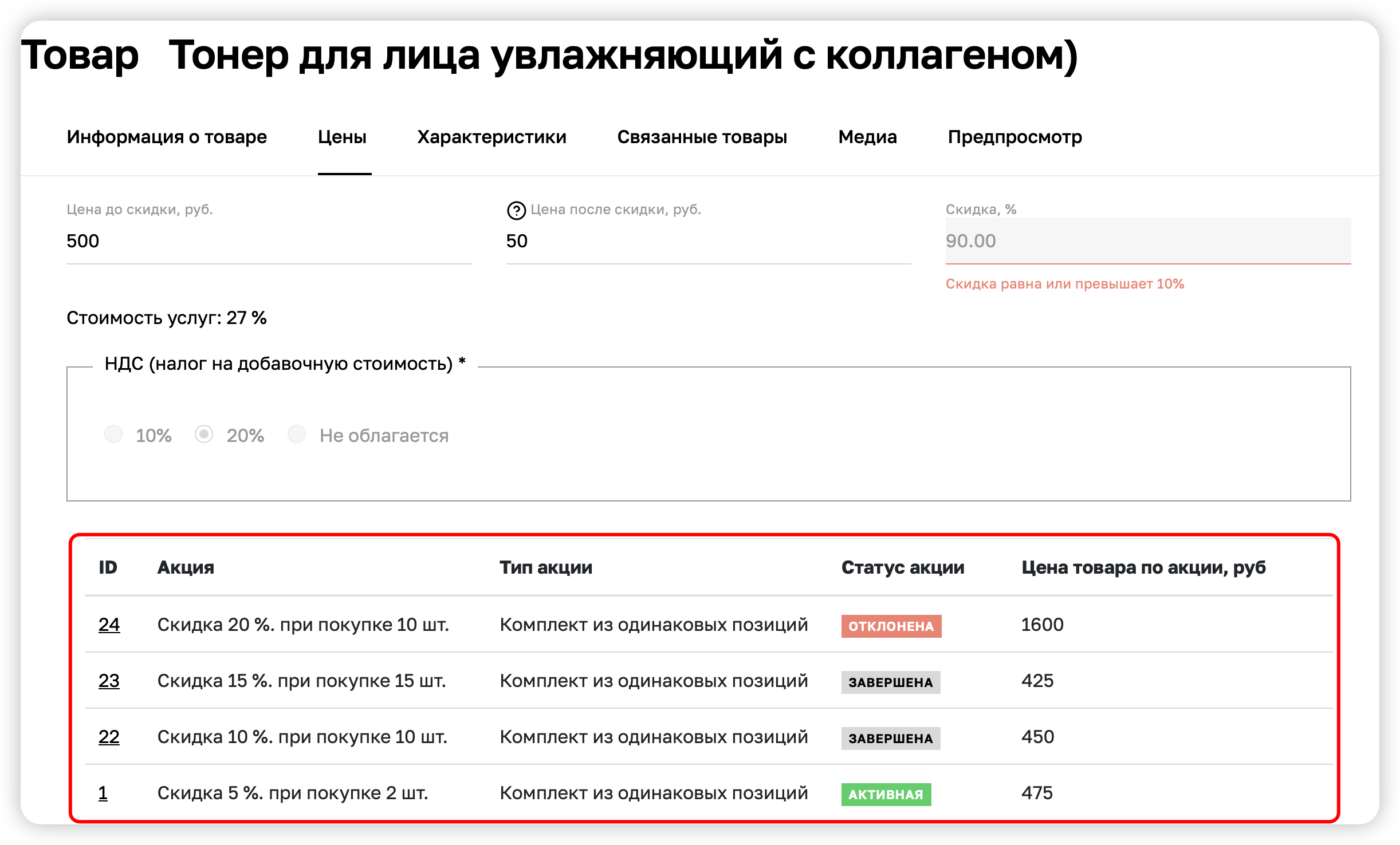Viewport: 1400px width, 845px height.
Task: Click the promo price 425 cell
Action: pos(1037,681)
